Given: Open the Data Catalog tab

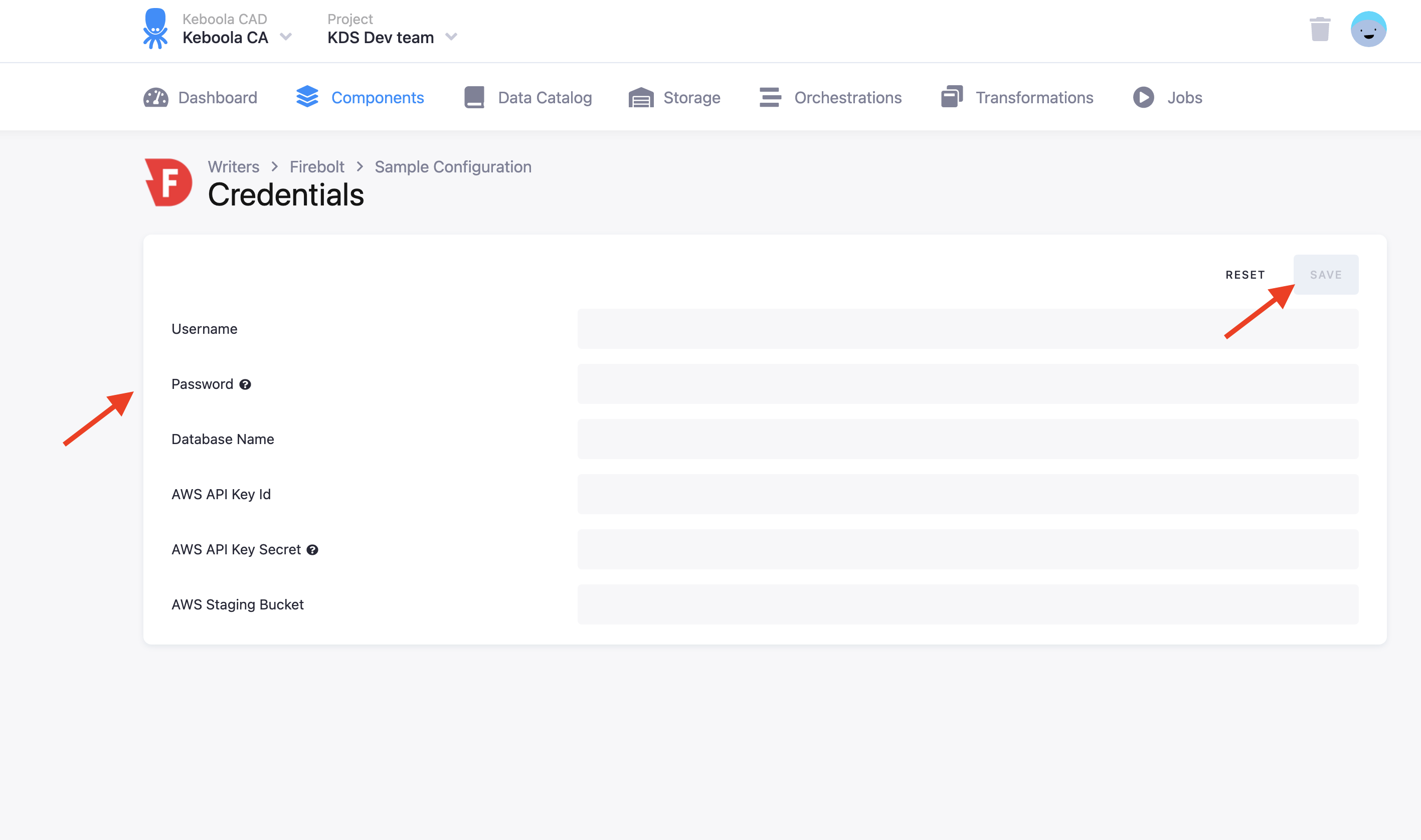Looking at the screenshot, I should point(527,97).
